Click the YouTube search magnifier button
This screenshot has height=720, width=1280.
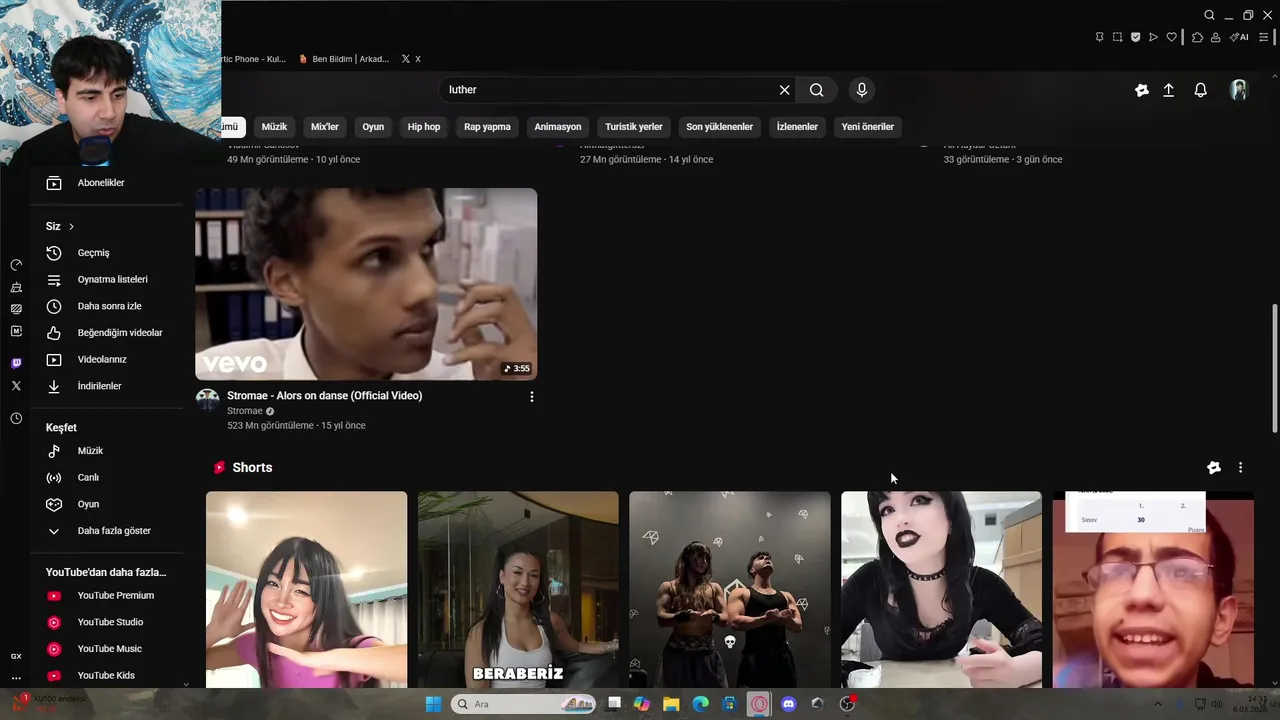point(817,90)
